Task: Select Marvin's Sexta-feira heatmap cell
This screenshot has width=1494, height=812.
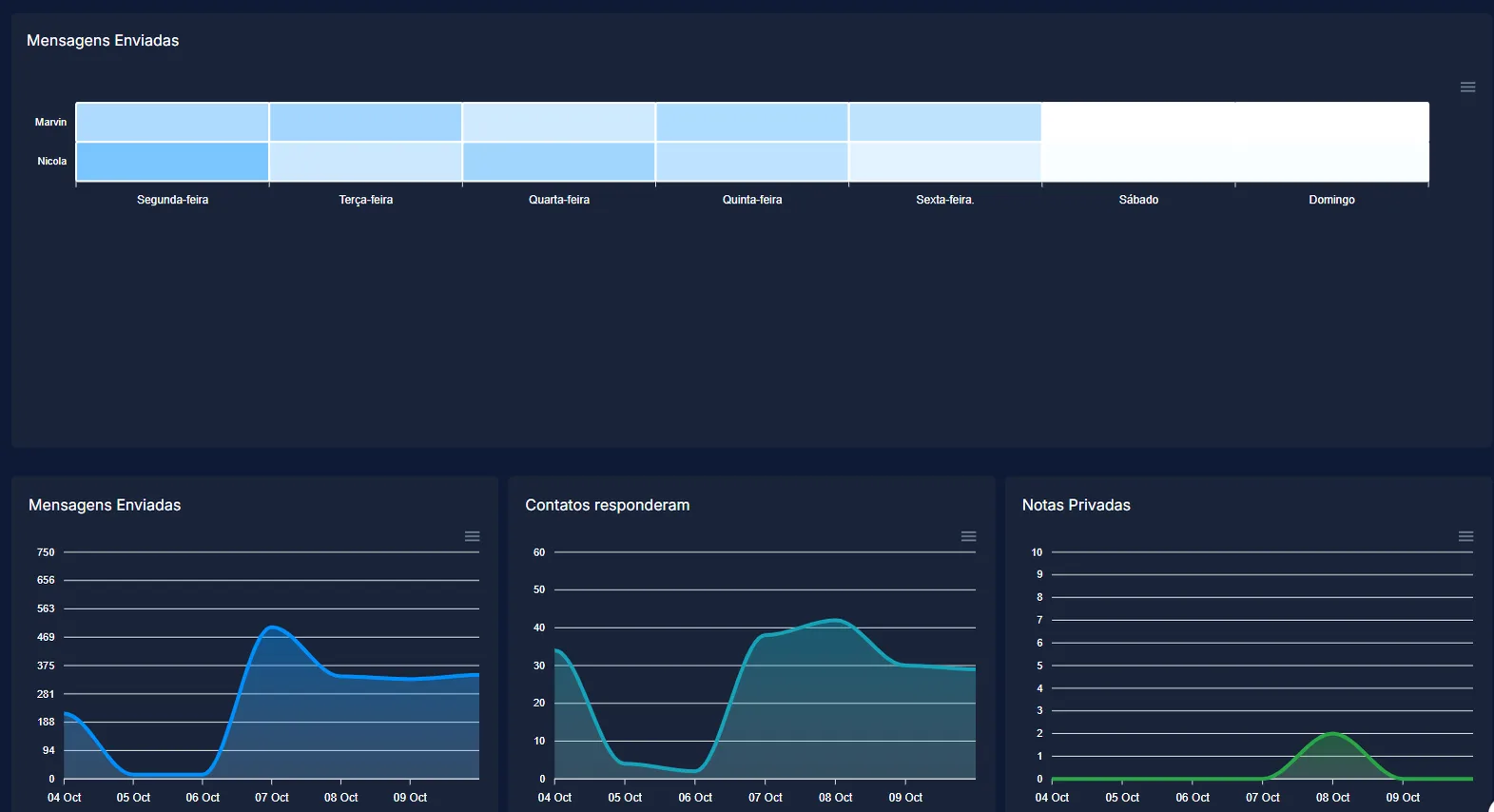Action: 945,122
